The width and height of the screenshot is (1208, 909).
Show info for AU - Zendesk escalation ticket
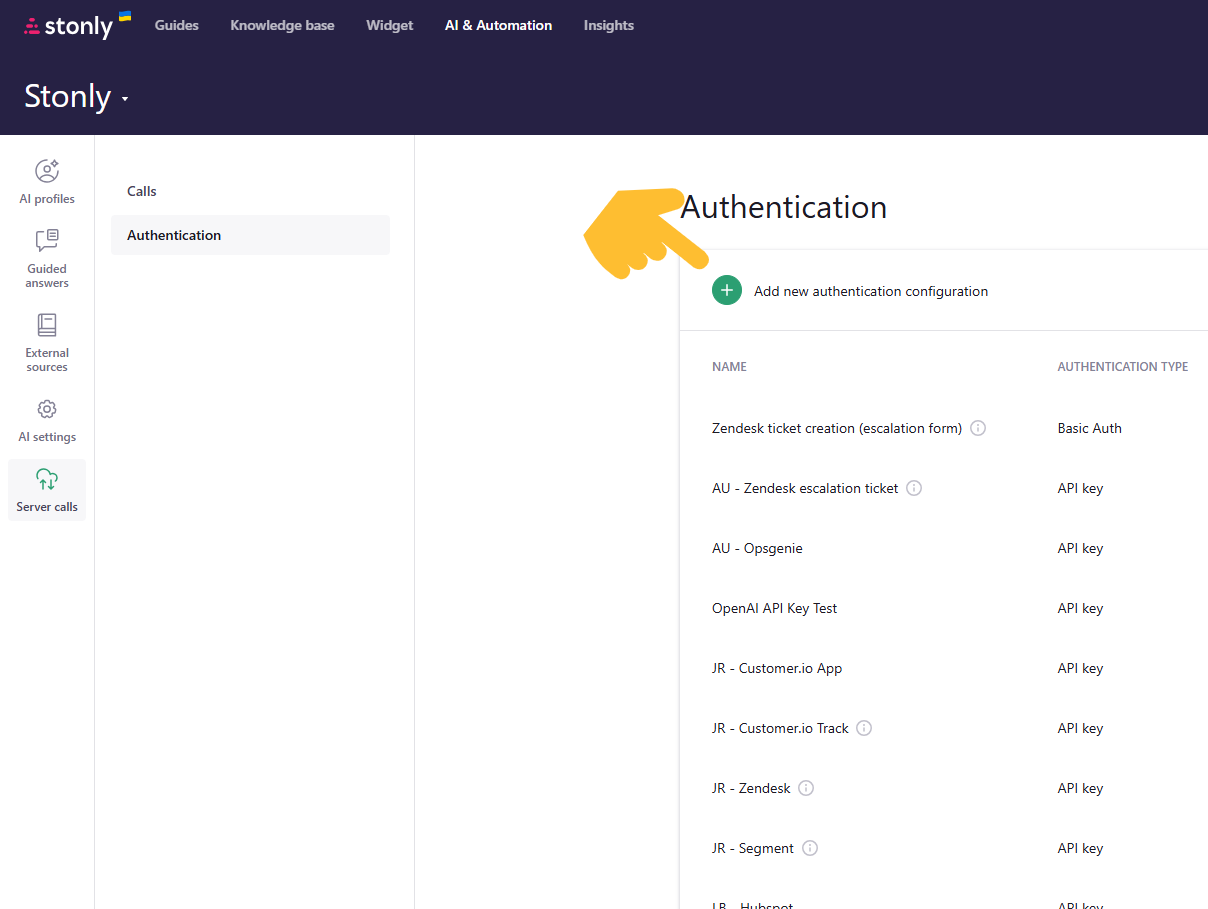pyautogui.click(x=913, y=488)
